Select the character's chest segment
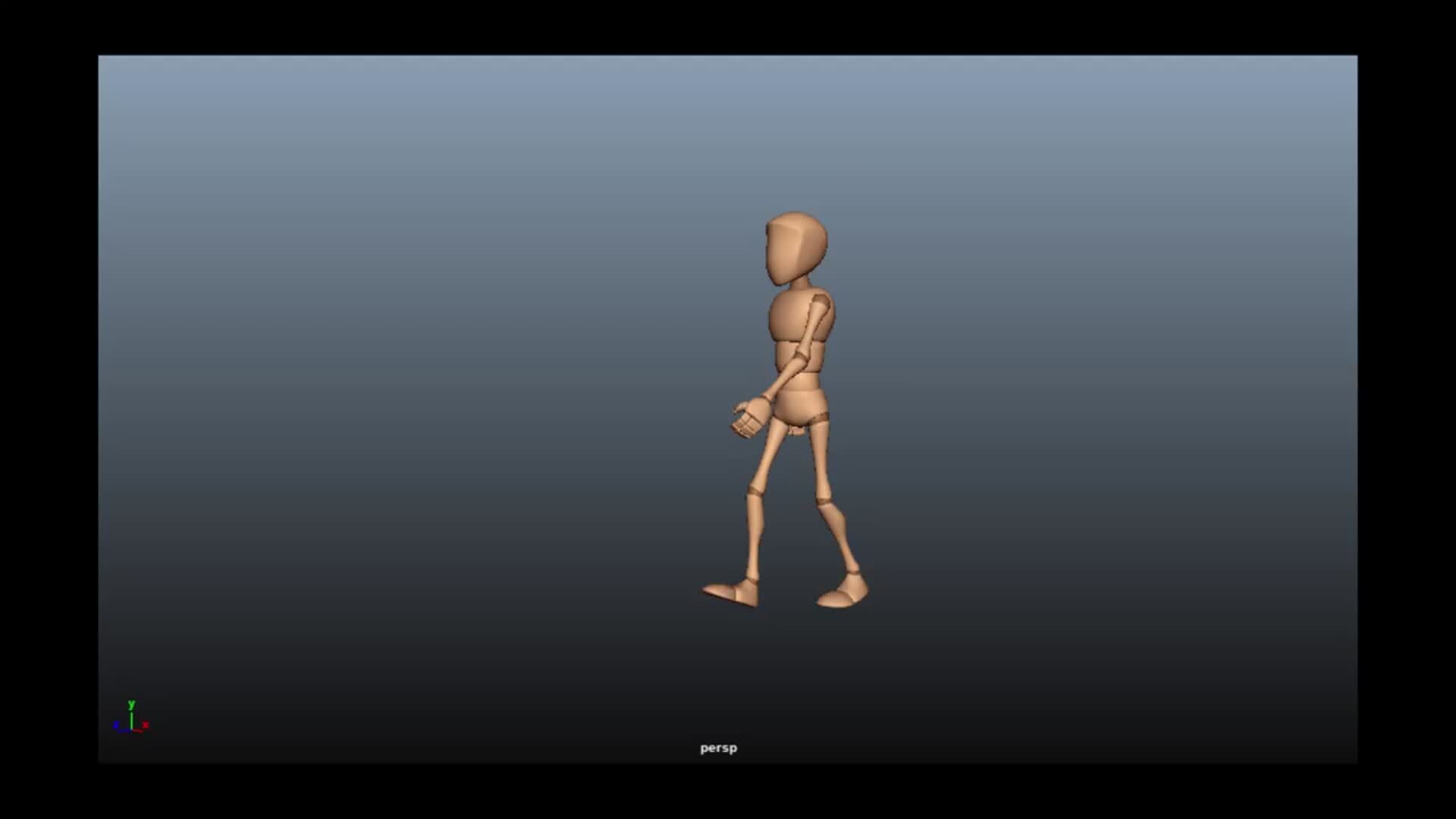1456x819 pixels. click(x=789, y=317)
